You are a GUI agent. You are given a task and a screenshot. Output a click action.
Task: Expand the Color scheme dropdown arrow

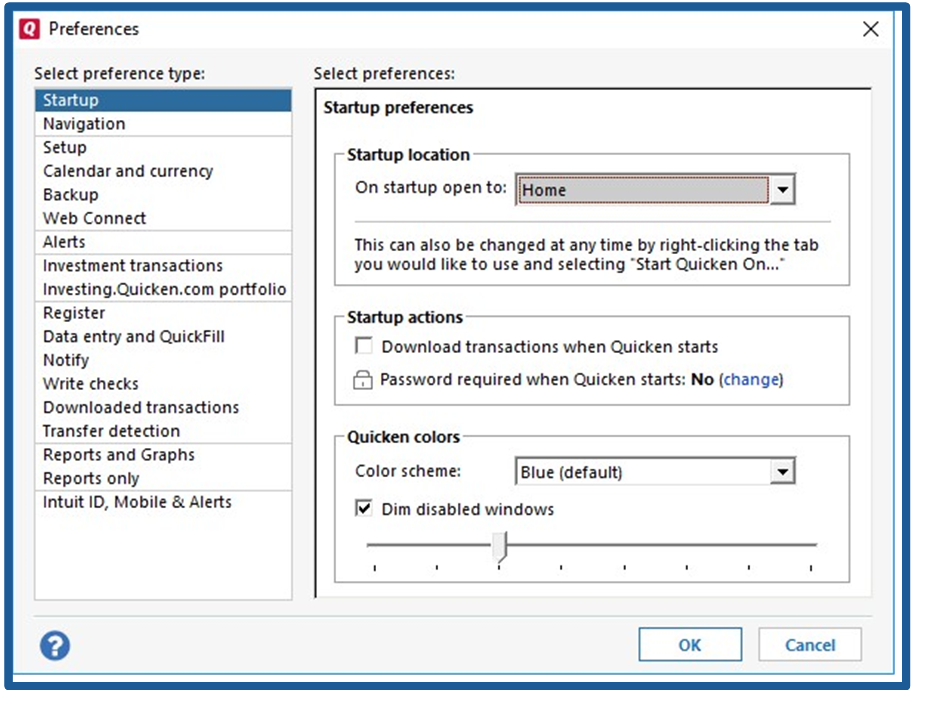click(782, 472)
